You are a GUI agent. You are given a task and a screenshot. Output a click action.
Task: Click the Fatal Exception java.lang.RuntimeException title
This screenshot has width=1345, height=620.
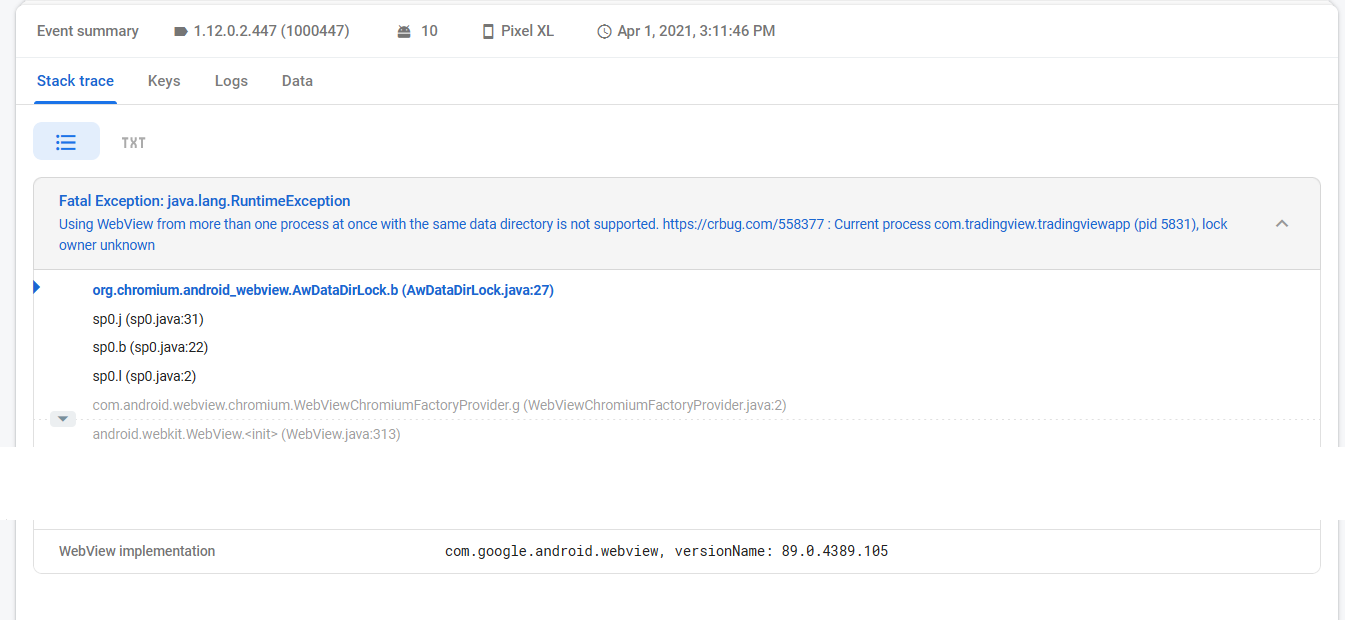[x=204, y=201]
